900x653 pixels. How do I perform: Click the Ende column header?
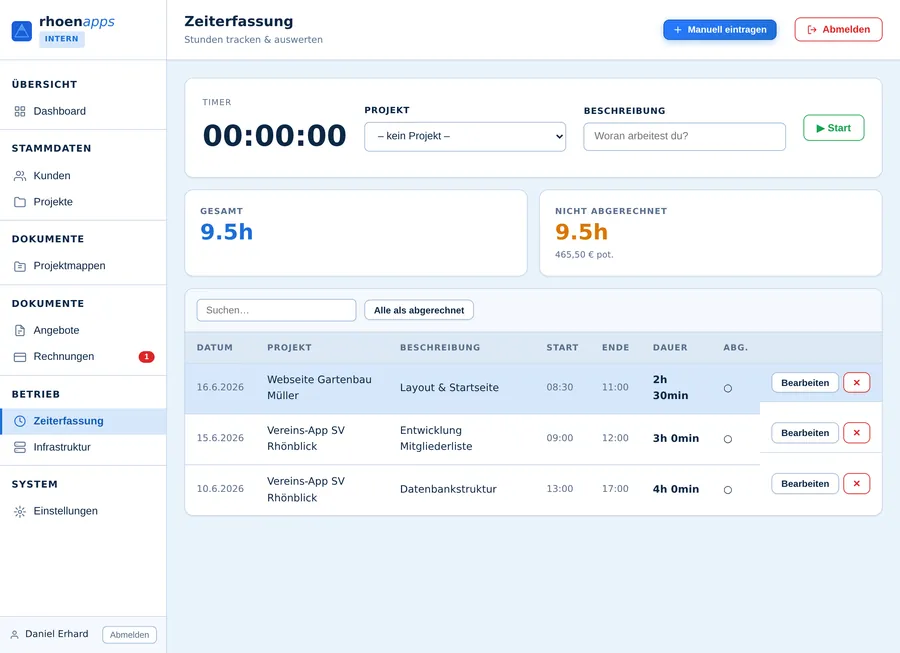[x=615, y=348]
